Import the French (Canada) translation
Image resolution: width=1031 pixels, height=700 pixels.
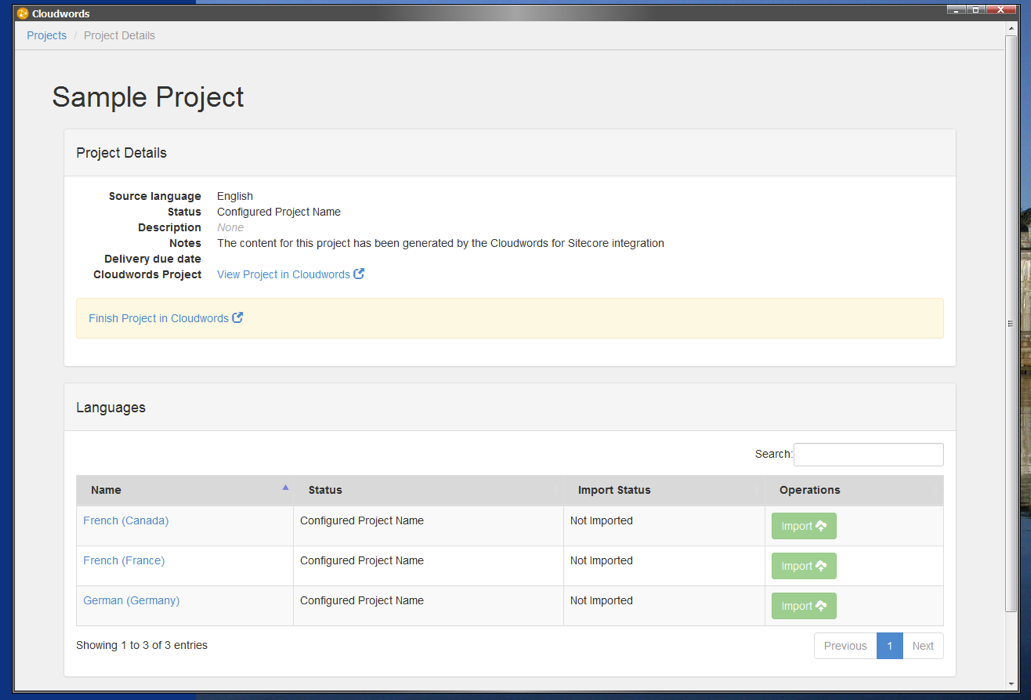point(803,526)
